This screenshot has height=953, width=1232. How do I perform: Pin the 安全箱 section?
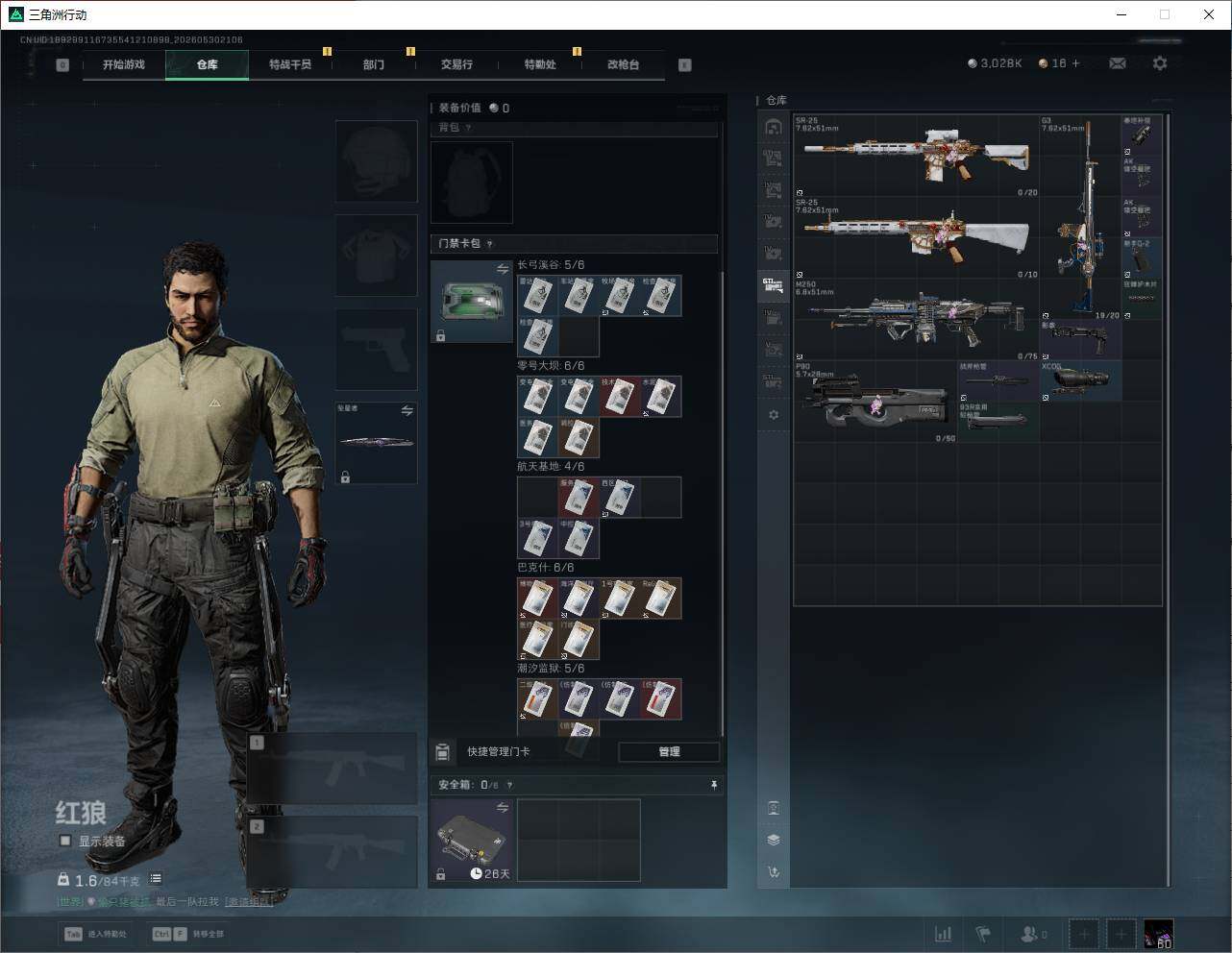pos(713,785)
